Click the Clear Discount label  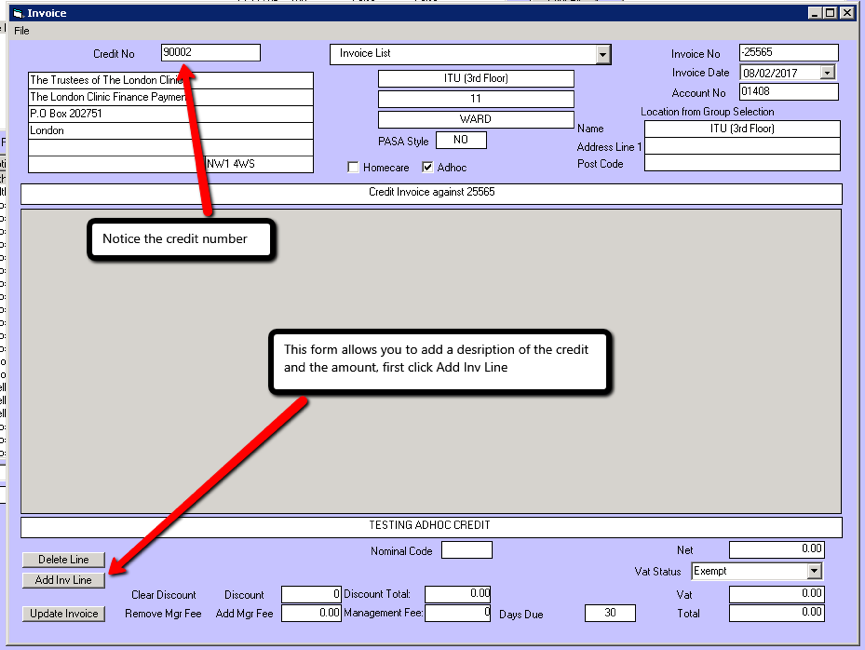point(164,595)
